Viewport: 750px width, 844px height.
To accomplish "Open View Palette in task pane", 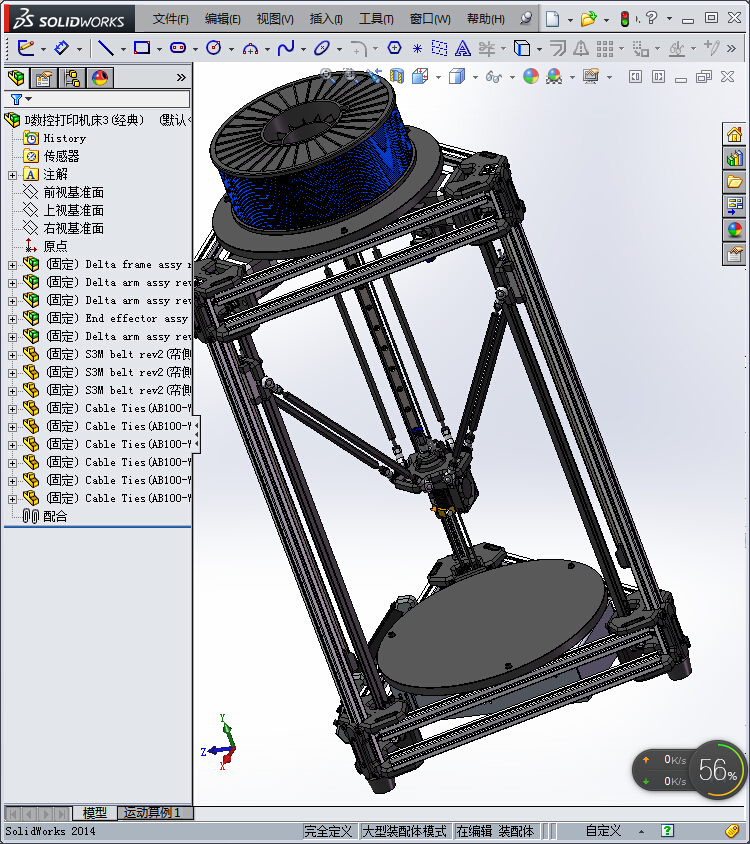I will [734, 206].
